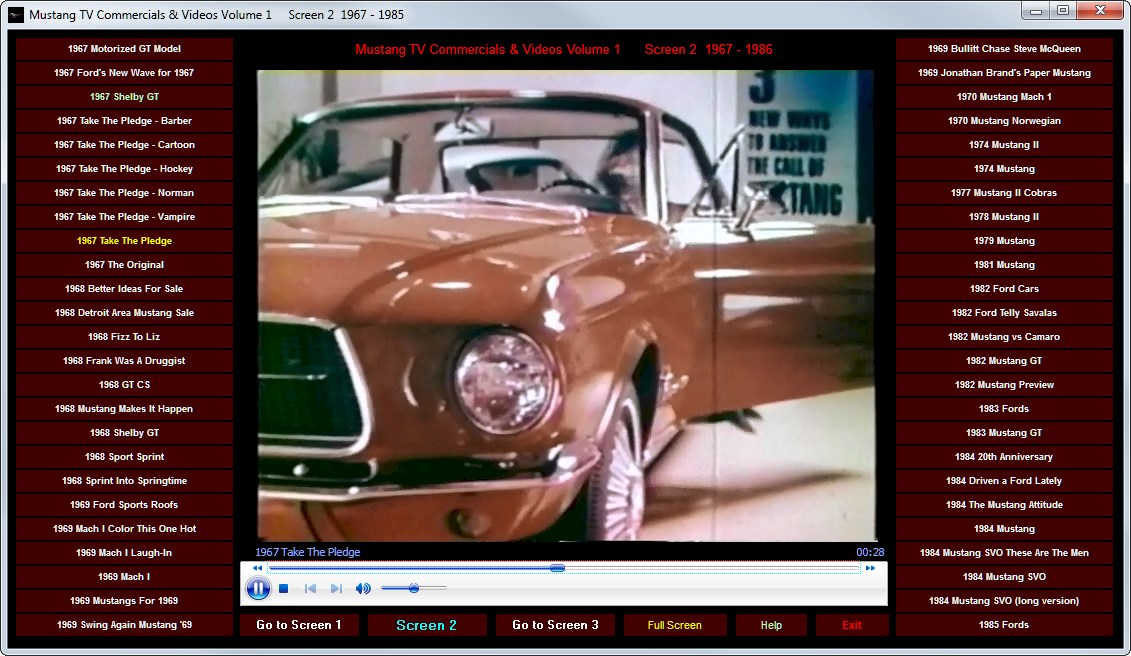Play 1978 Mustang II

tap(1004, 217)
